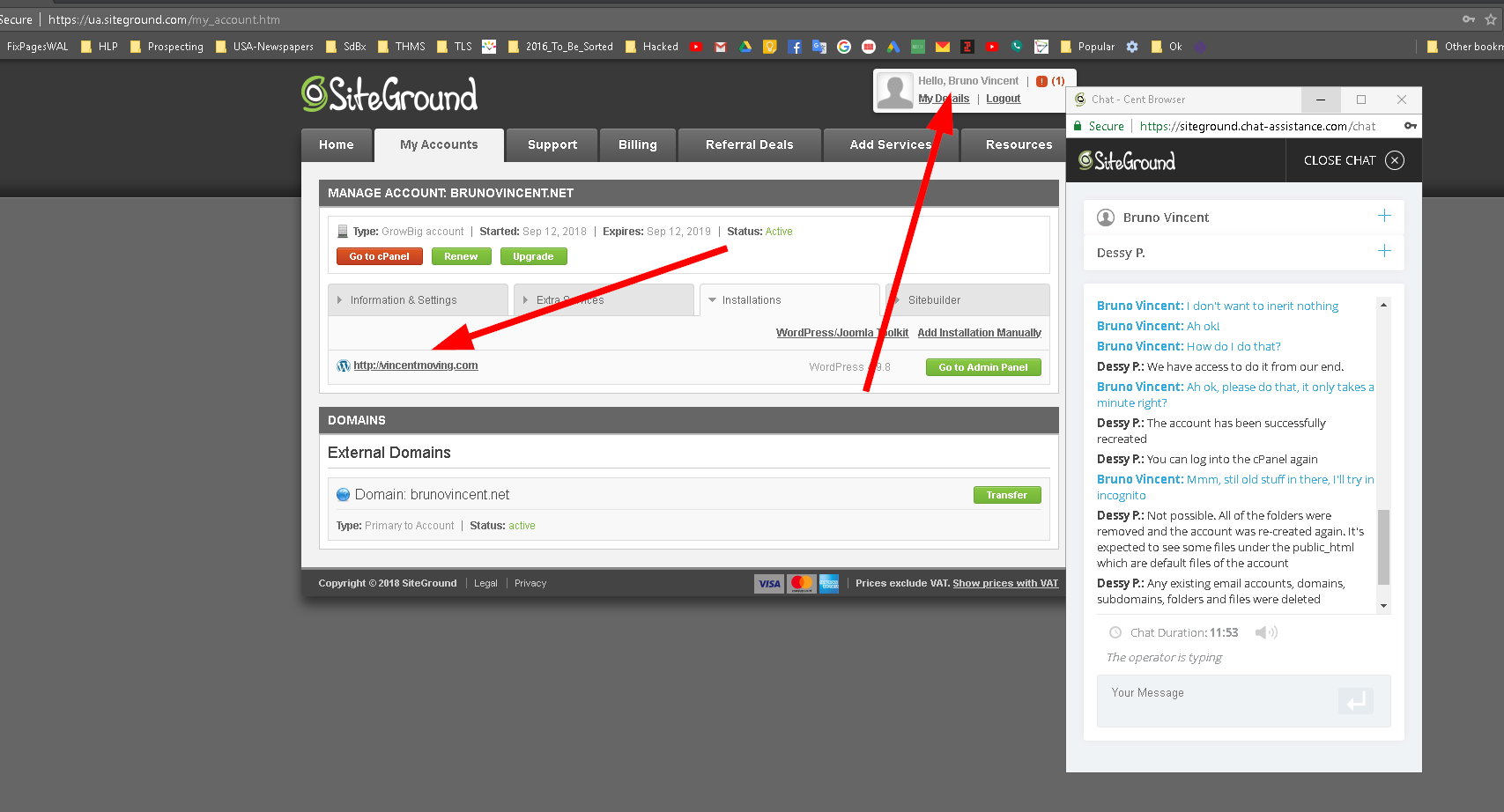Expand the Extra Services section
Viewport: 1504px width, 812px height.
point(604,300)
